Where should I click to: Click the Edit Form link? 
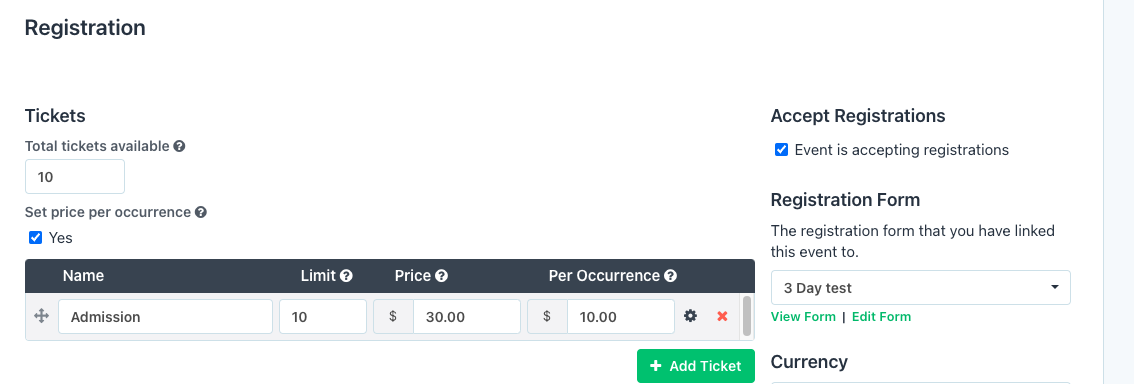point(882,317)
